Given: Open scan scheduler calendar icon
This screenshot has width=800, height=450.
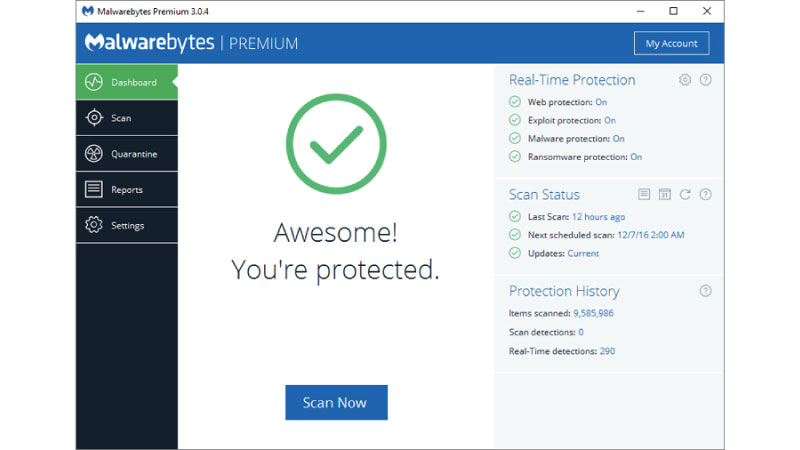Looking at the screenshot, I should 665,194.
